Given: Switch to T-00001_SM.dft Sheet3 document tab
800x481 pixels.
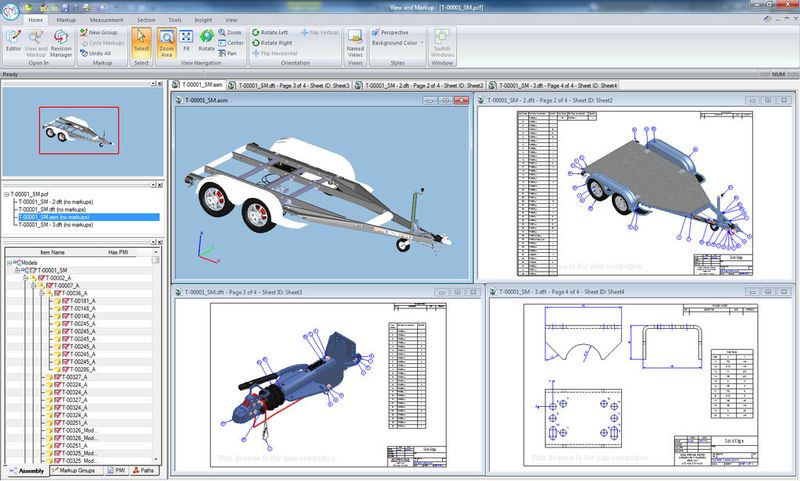Looking at the screenshot, I should coord(289,85).
